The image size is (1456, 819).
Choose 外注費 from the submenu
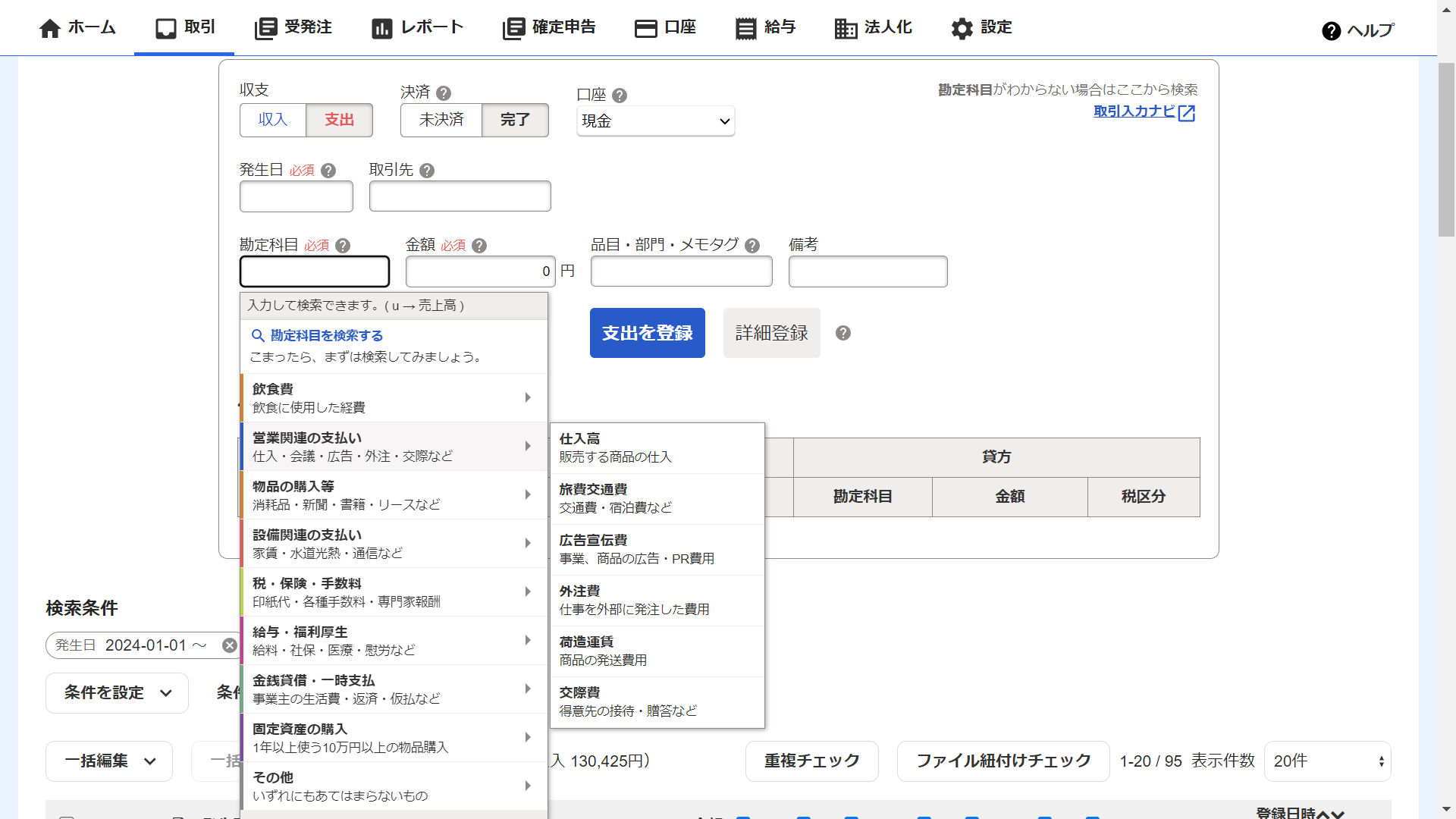(657, 601)
